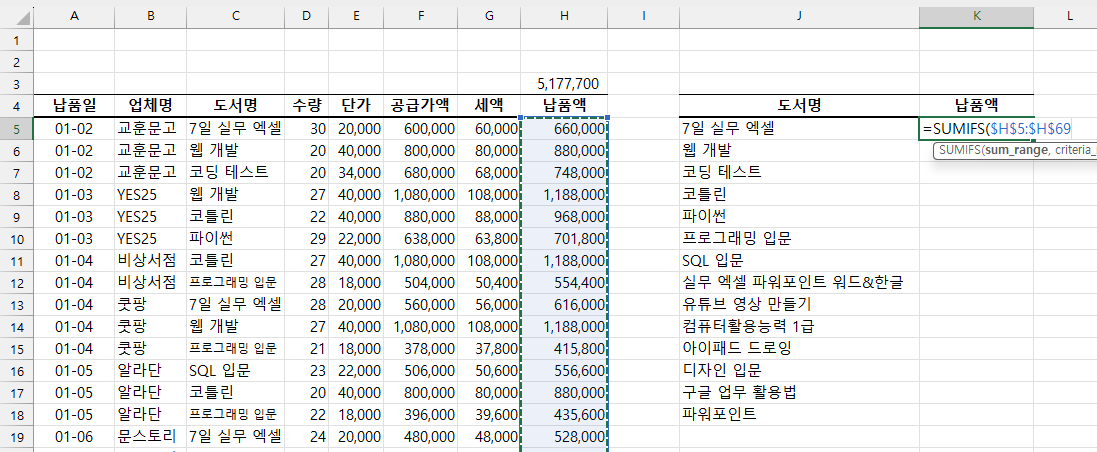Click the 세액 header cell
This screenshot has width=1097, height=452.
pyautogui.click(x=490, y=106)
